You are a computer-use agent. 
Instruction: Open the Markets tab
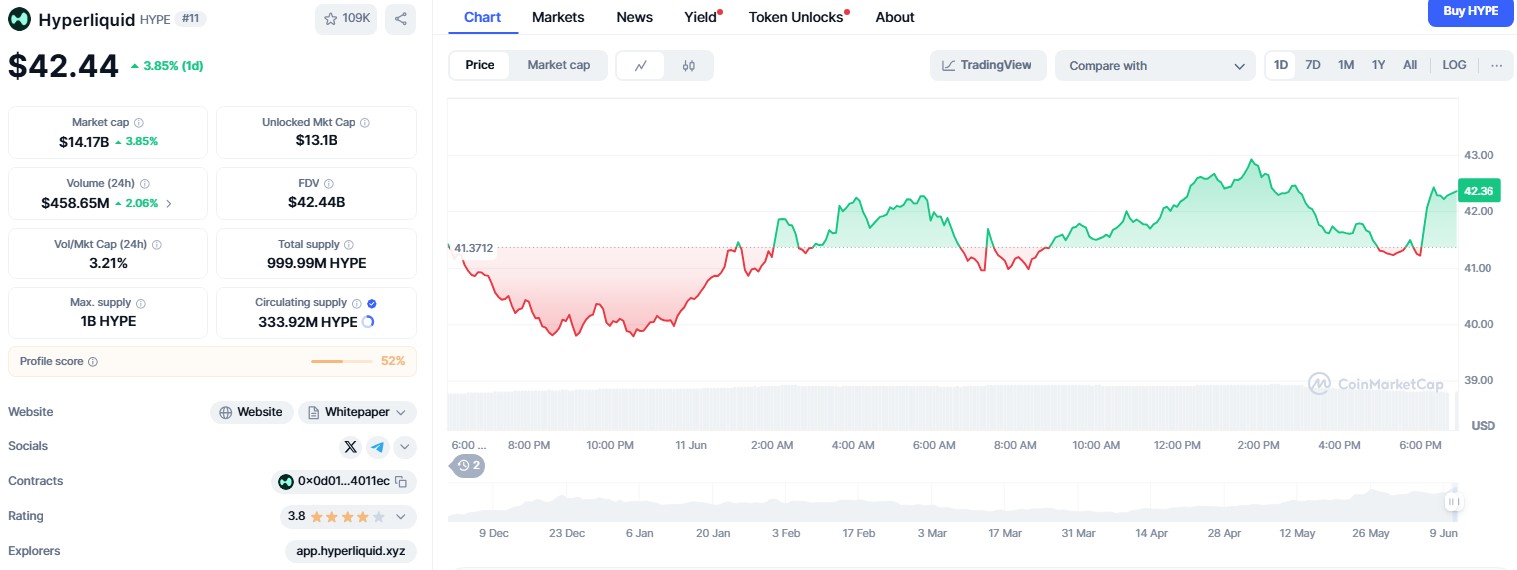coord(558,17)
